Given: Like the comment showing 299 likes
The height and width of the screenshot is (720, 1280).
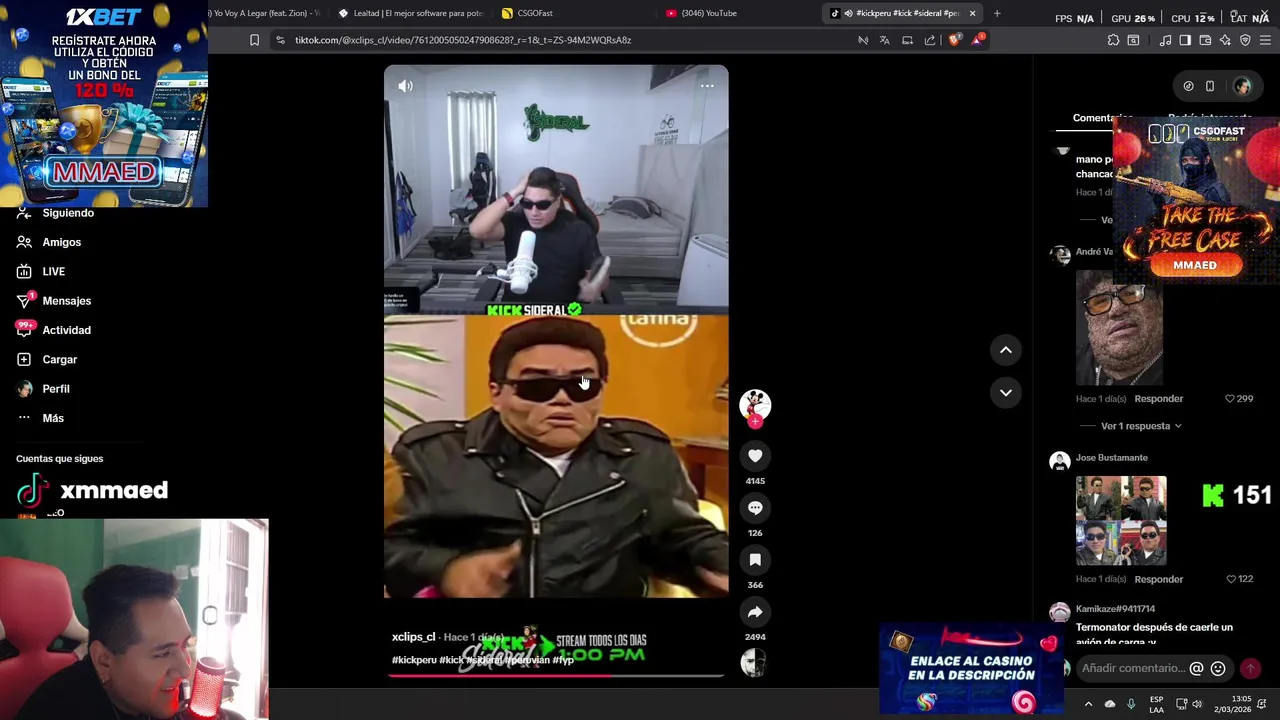Looking at the screenshot, I should click(1230, 399).
